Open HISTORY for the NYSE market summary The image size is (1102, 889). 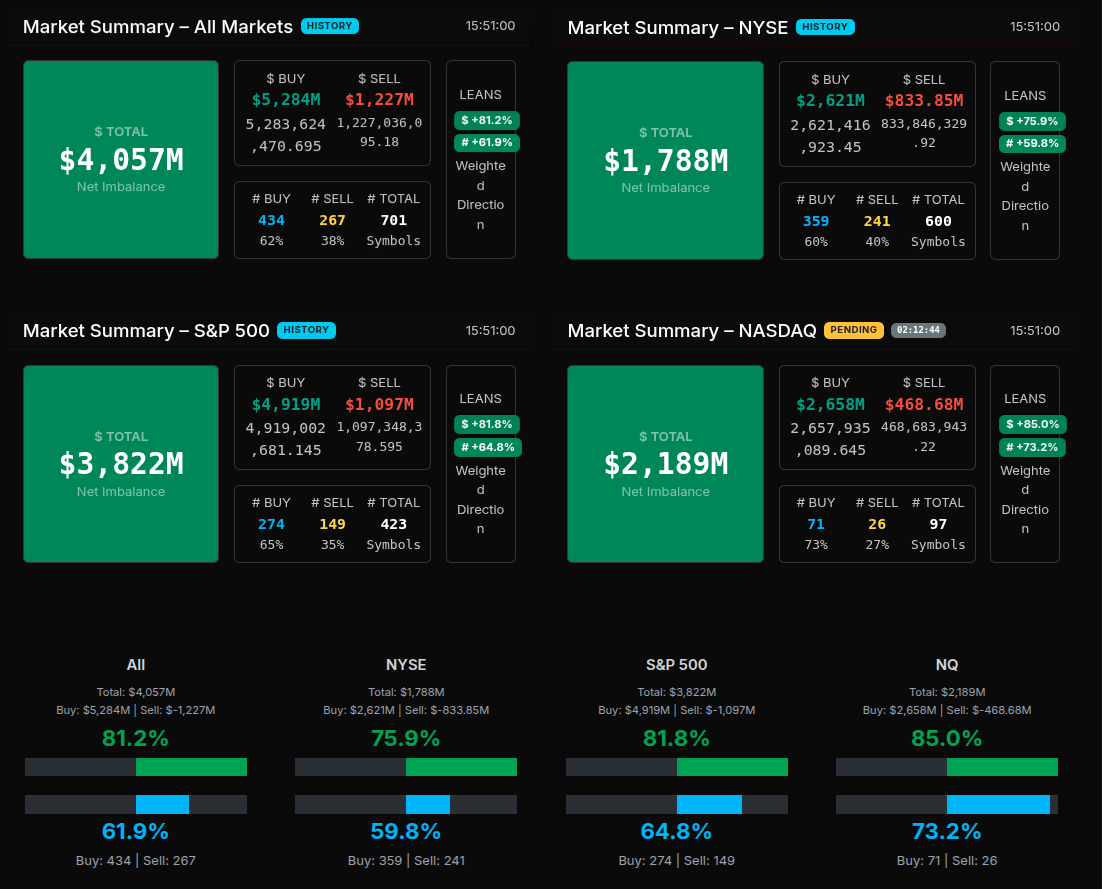[824, 27]
